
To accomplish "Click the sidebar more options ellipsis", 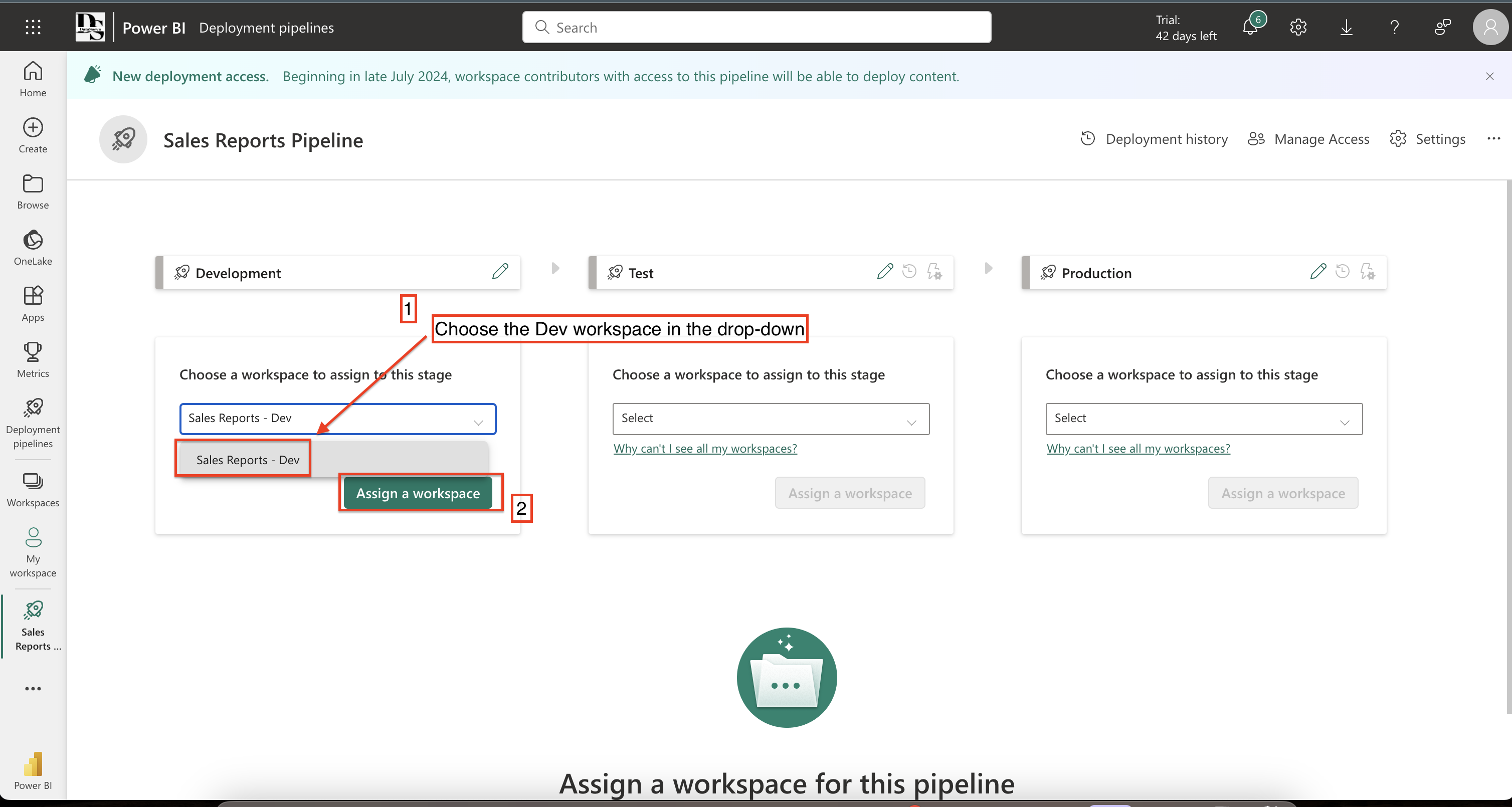I will pos(33,688).
